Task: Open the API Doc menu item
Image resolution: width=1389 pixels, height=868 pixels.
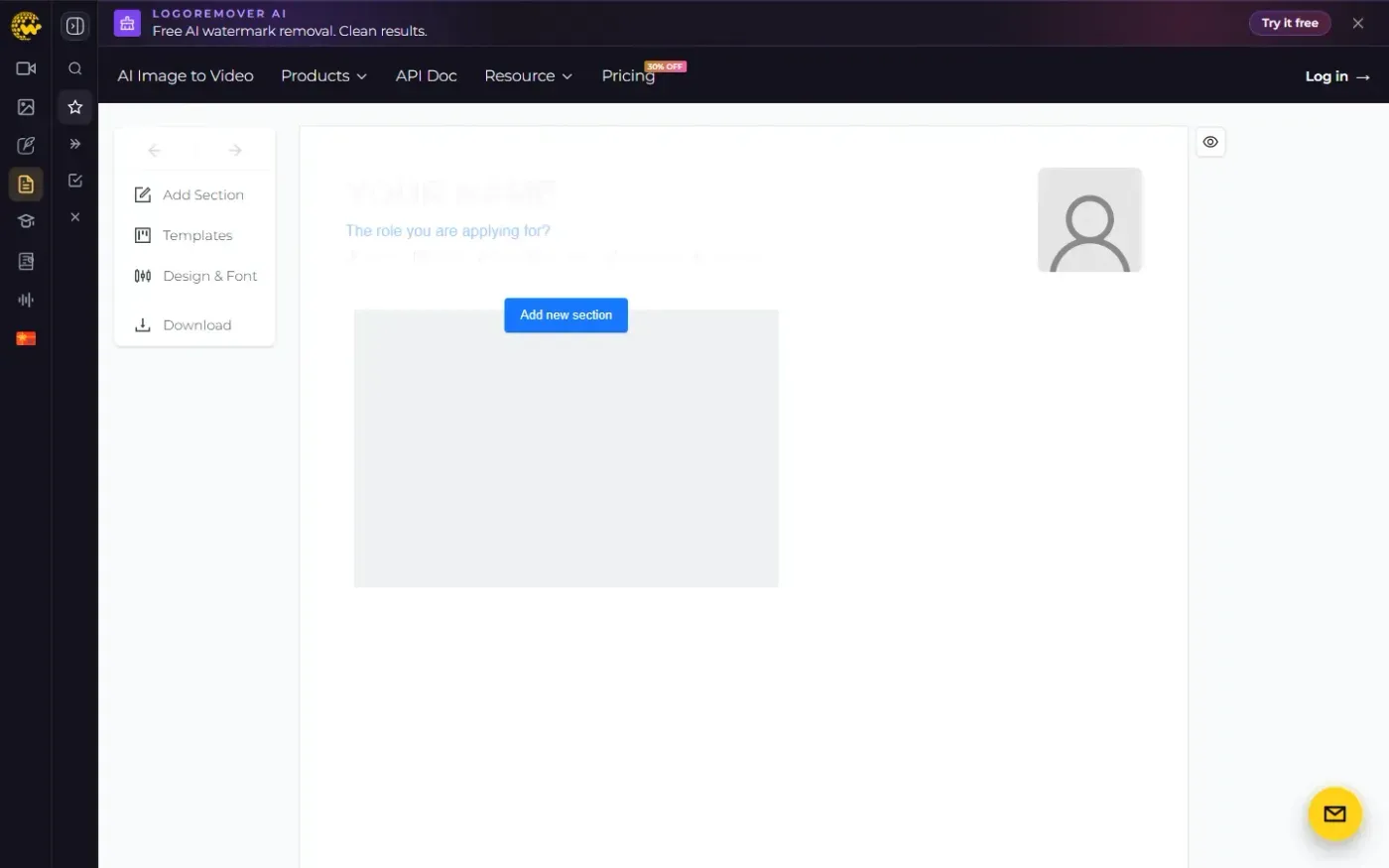Action: [x=427, y=75]
